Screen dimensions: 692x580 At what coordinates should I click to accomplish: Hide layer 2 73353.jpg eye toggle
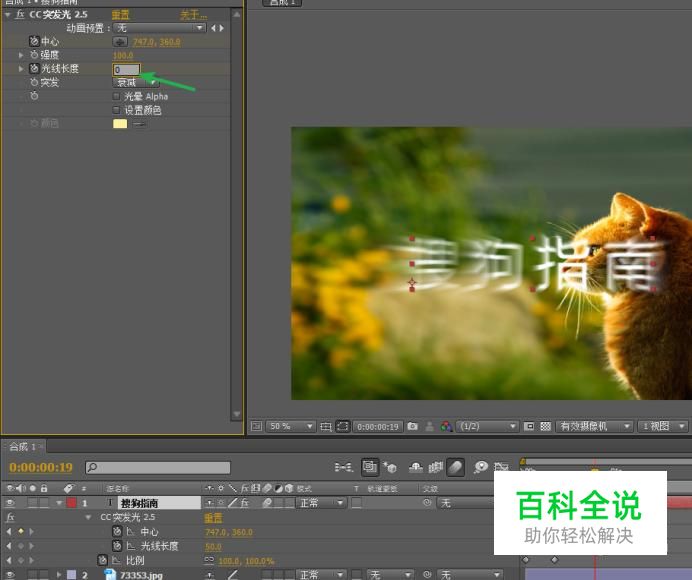(x=10, y=574)
